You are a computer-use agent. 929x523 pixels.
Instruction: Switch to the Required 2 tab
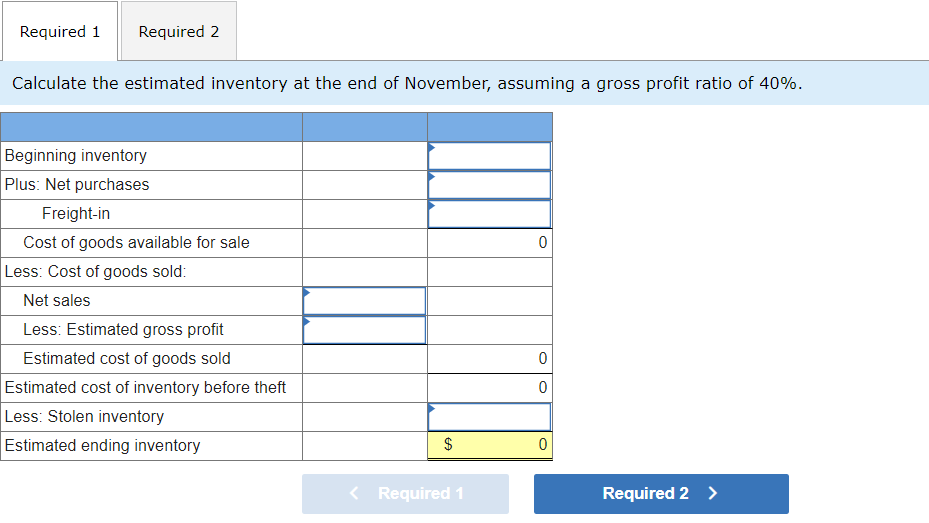pos(179,32)
